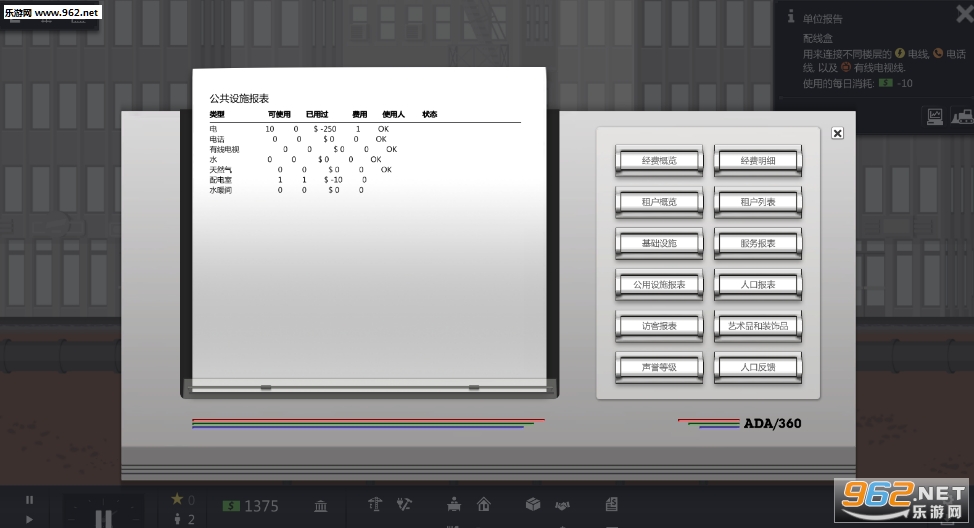
Task: Close the ADA/360 report terminal
Action: pos(837,133)
